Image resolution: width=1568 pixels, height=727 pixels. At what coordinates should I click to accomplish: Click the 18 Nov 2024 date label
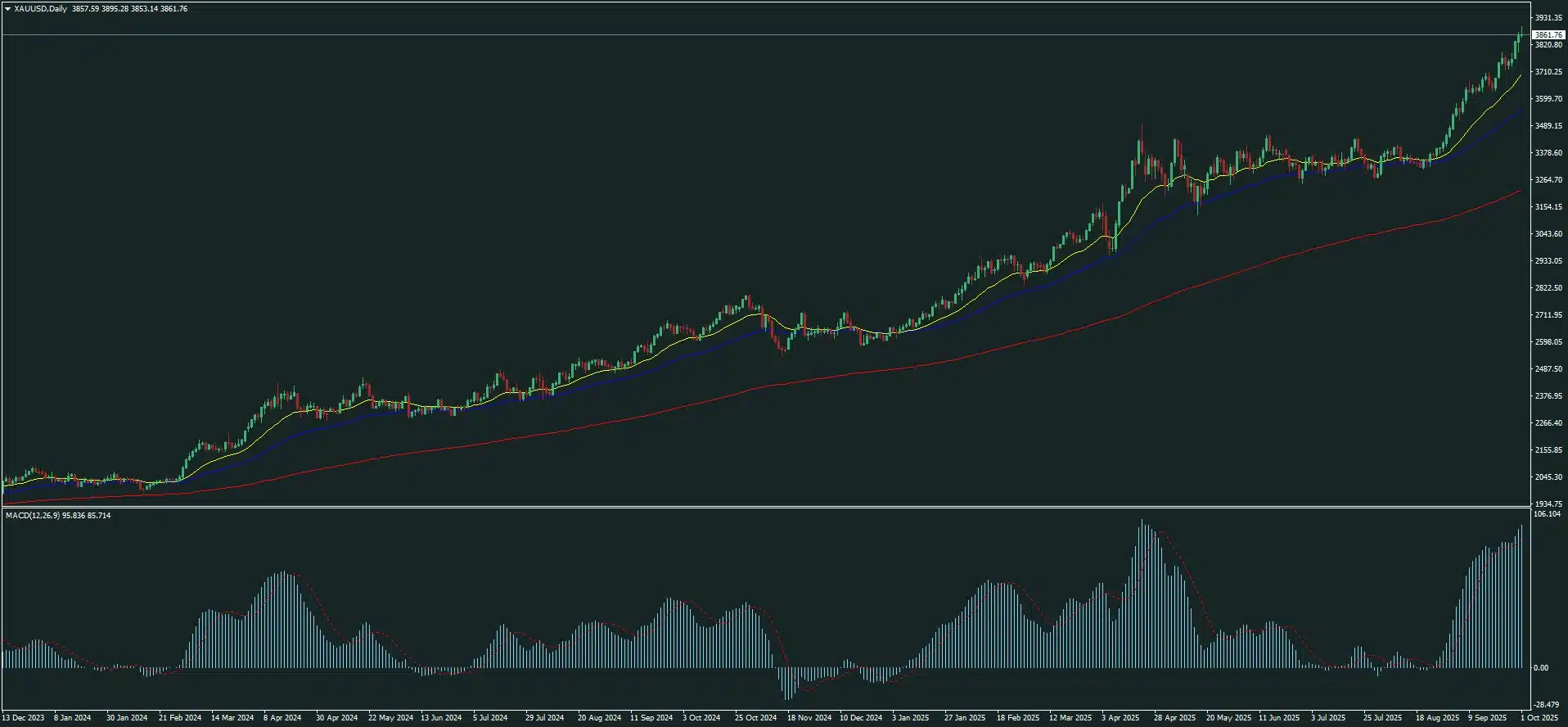click(x=809, y=718)
